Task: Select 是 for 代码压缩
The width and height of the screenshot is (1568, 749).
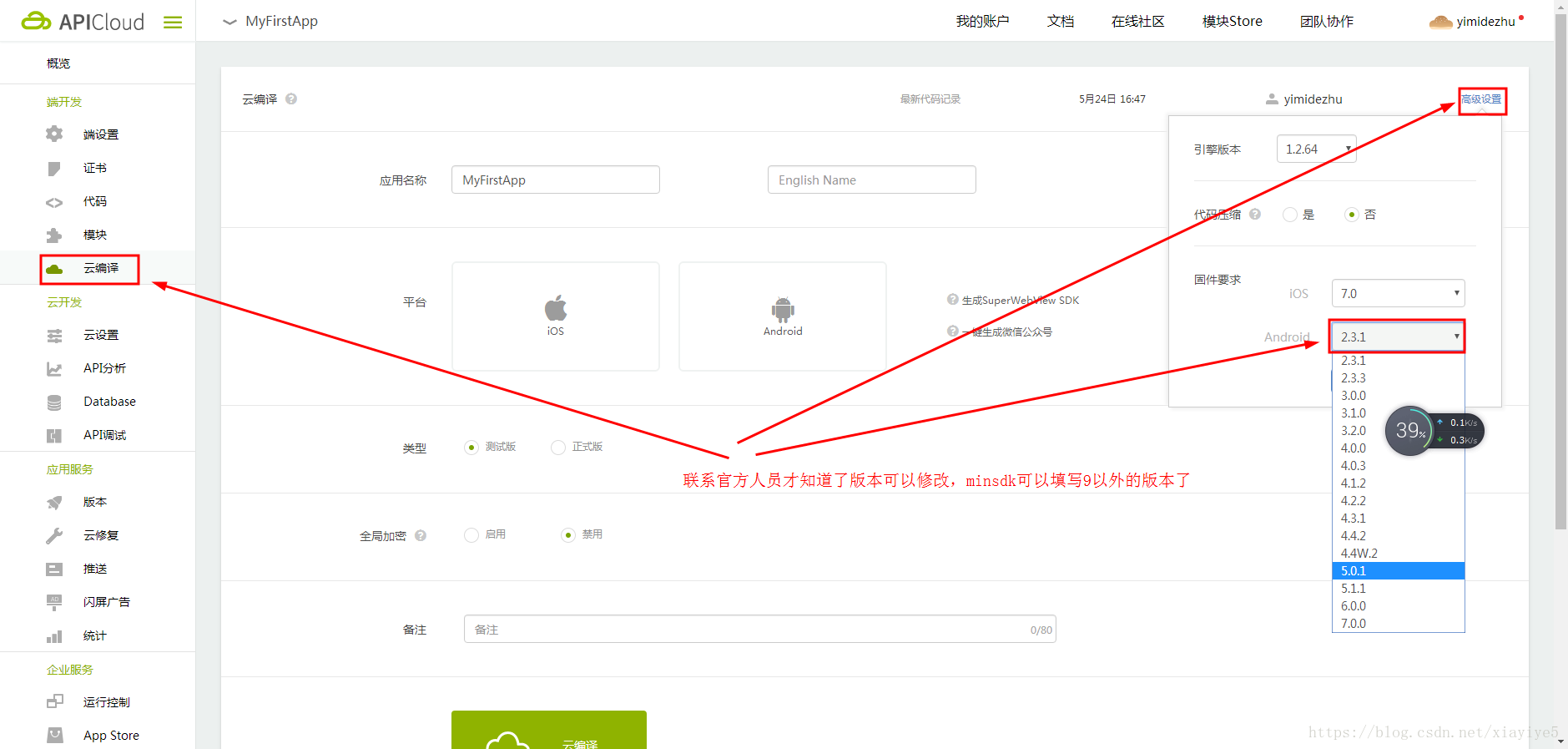Action: coord(1290,215)
